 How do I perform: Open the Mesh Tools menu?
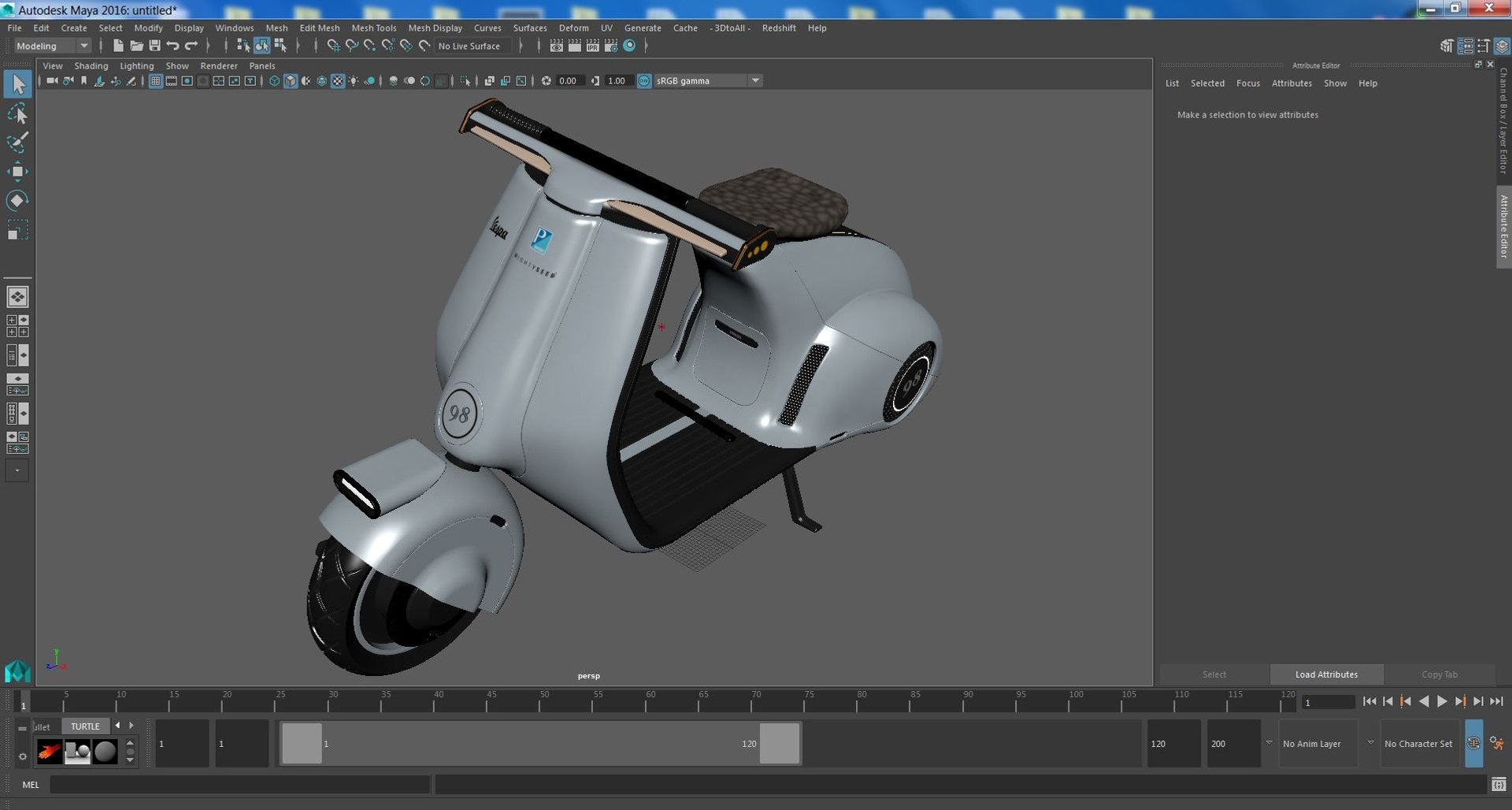point(373,28)
